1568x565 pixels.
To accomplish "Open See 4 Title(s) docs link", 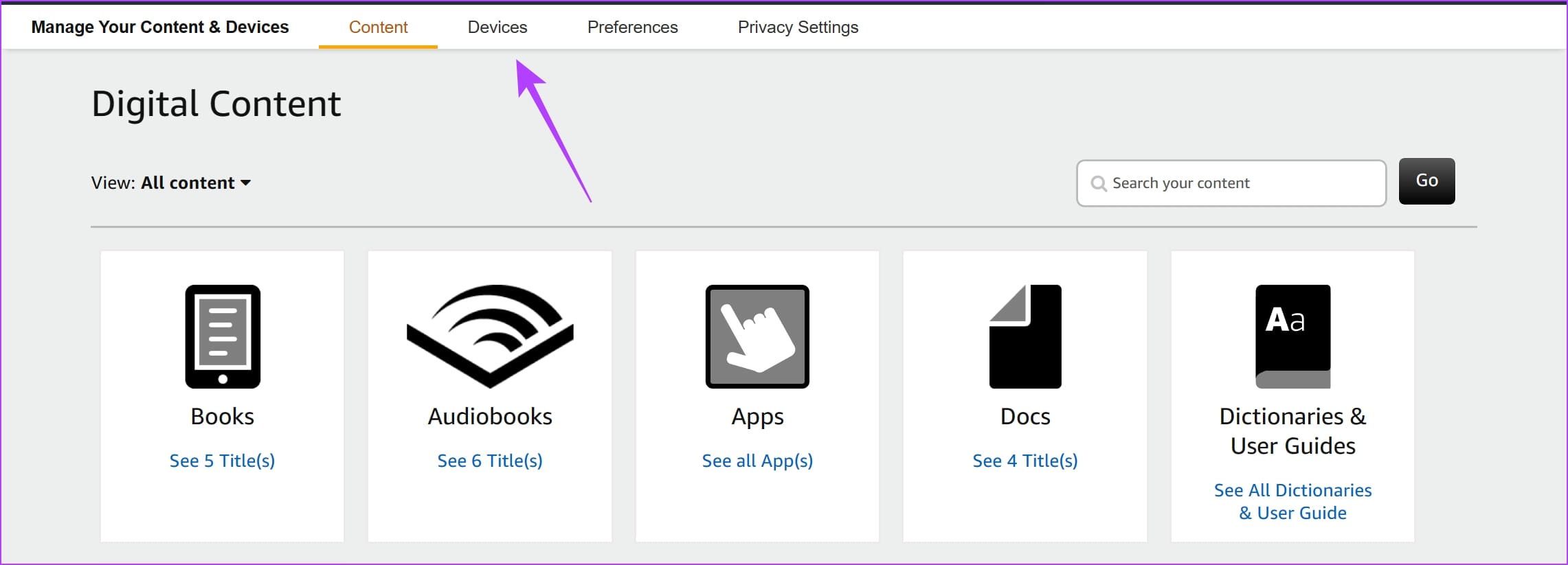I will [1025, 461].
